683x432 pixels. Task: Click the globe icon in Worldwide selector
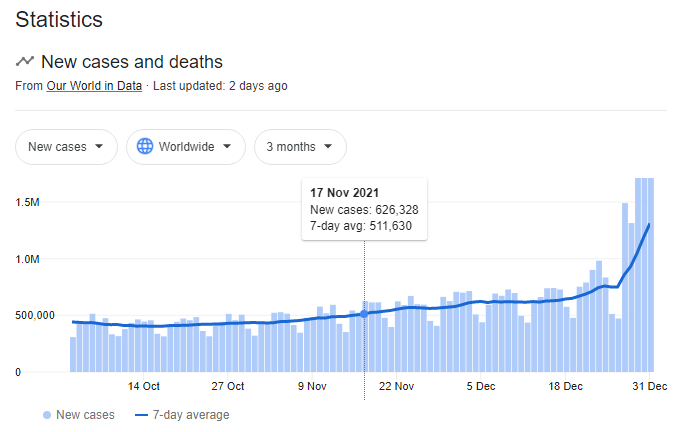click(145, 147)
